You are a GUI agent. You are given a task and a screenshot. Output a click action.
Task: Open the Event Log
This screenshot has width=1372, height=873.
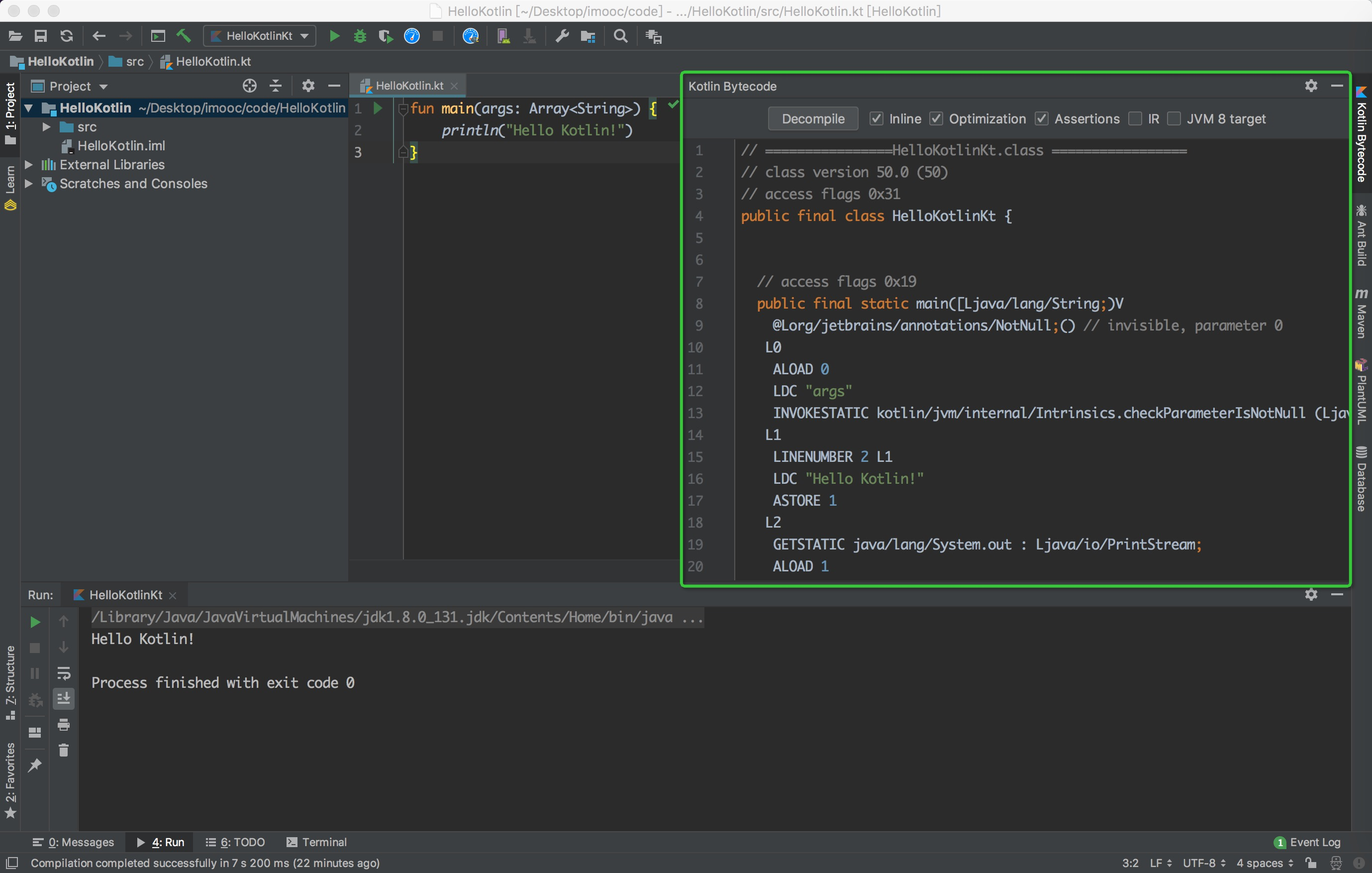(x=1307, y=842)
